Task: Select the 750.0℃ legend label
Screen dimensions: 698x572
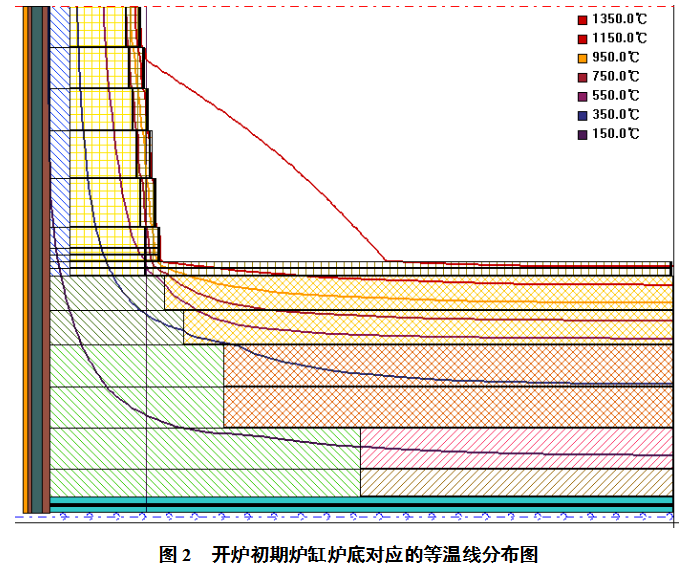Action: point(616,77)
